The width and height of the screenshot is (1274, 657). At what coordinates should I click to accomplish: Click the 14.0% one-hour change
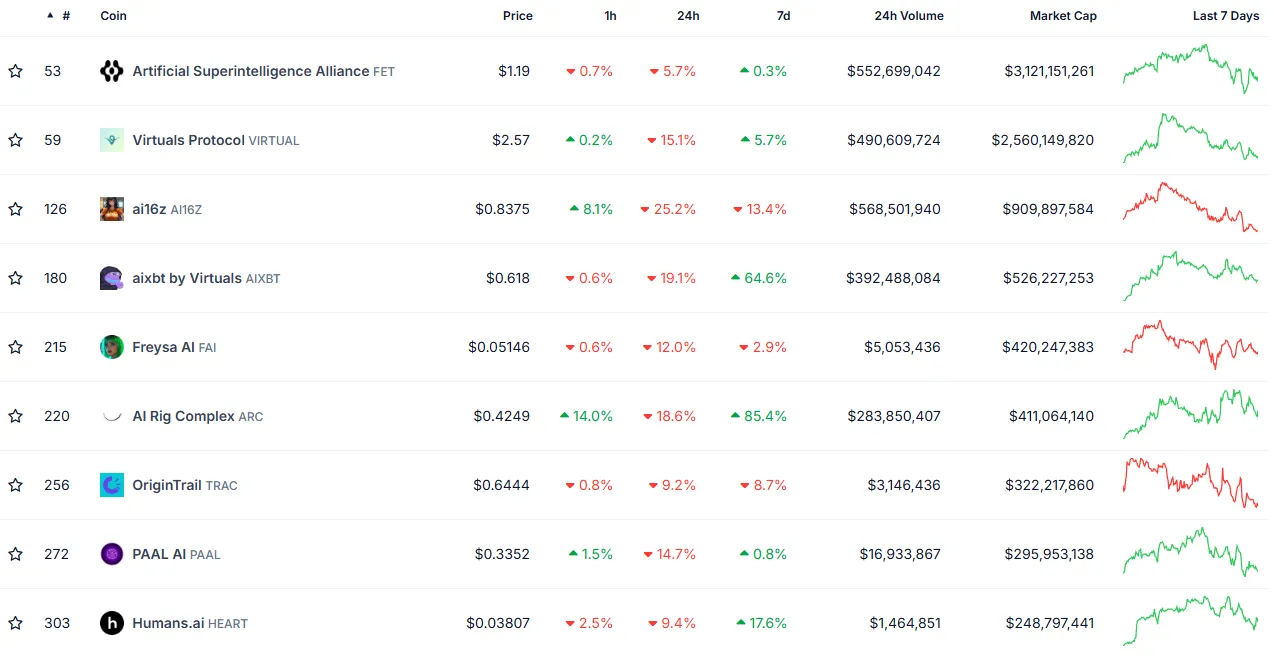pyautogui.click(x=586, y=416)
